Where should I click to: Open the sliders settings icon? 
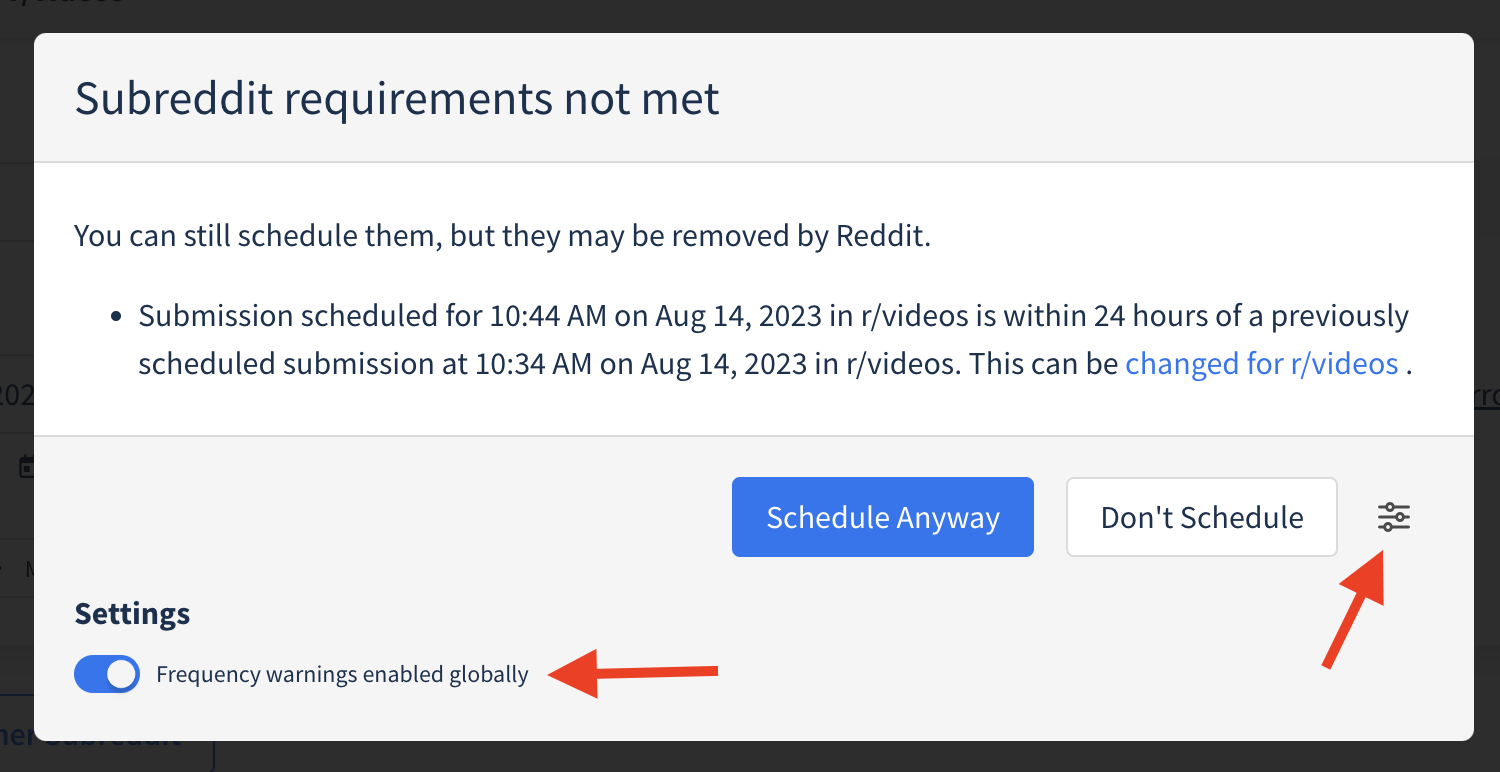coord(1393,517)
